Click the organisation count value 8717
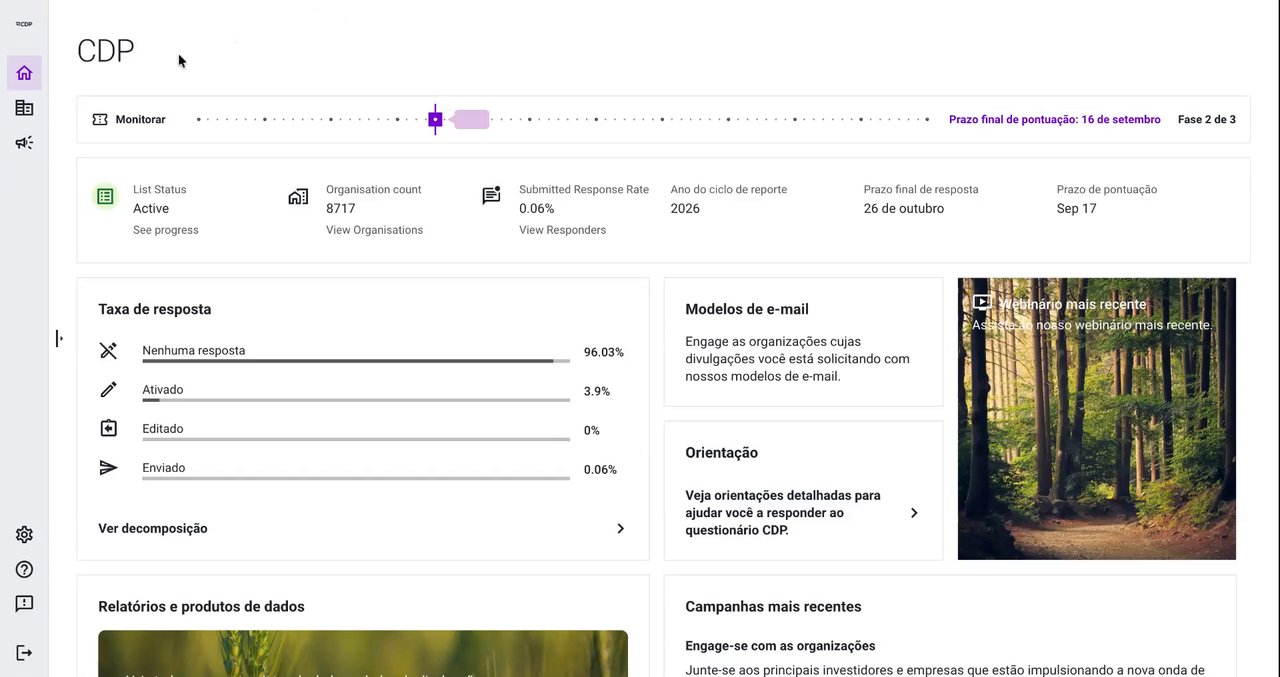 [x=340, y=209]
